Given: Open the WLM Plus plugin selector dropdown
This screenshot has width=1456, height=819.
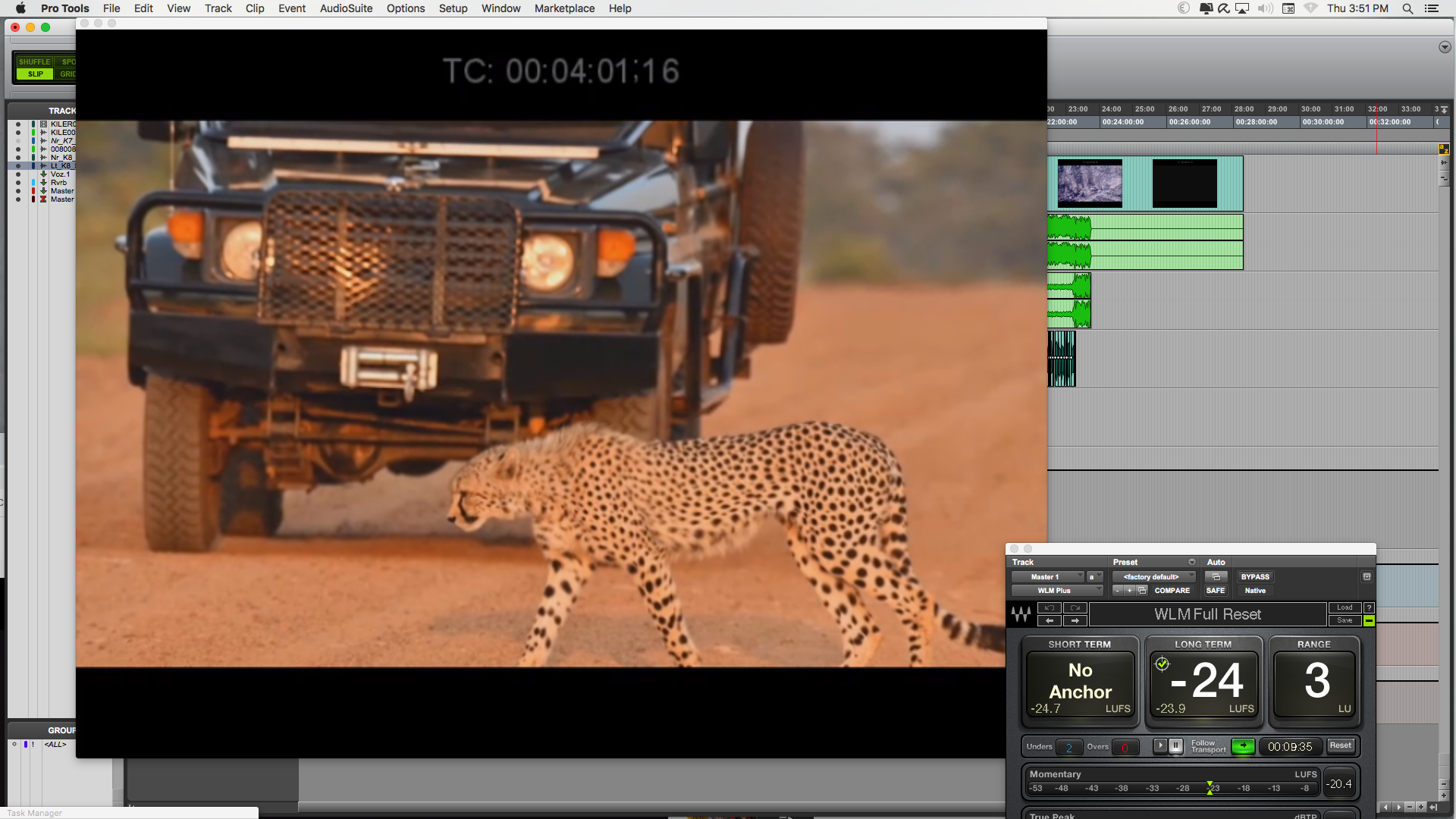Looking at the screenshot, I should click(1057, 591).
